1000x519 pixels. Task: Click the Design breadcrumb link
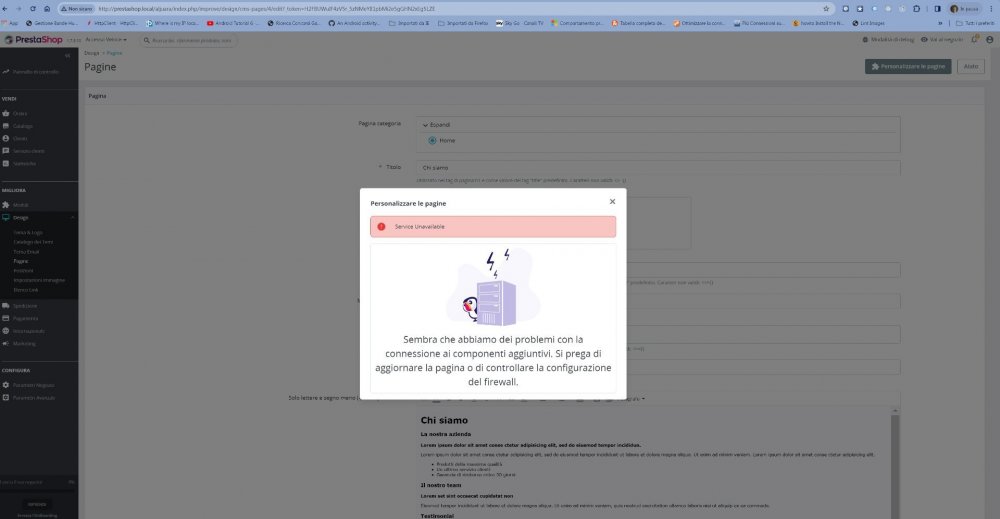(92, 53)
